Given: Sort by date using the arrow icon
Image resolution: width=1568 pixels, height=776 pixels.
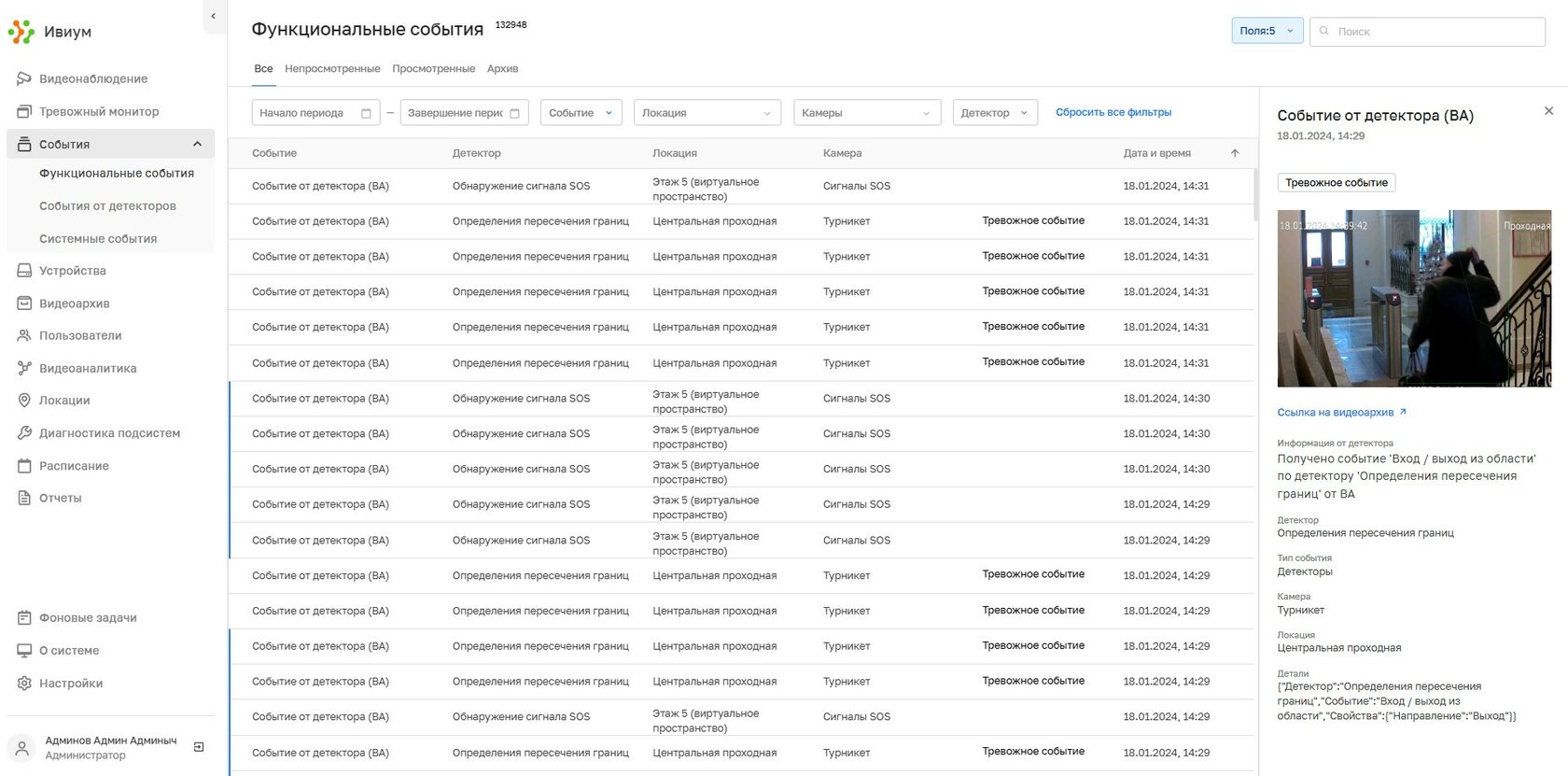Looking at the screenshot, I should (1235, 153).
